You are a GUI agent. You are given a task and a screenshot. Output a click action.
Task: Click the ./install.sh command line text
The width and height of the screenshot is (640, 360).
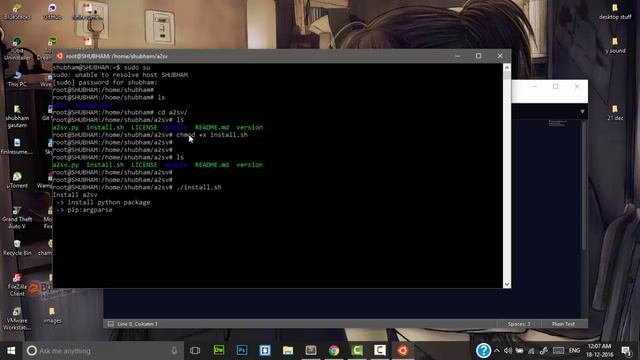[199, 187]
